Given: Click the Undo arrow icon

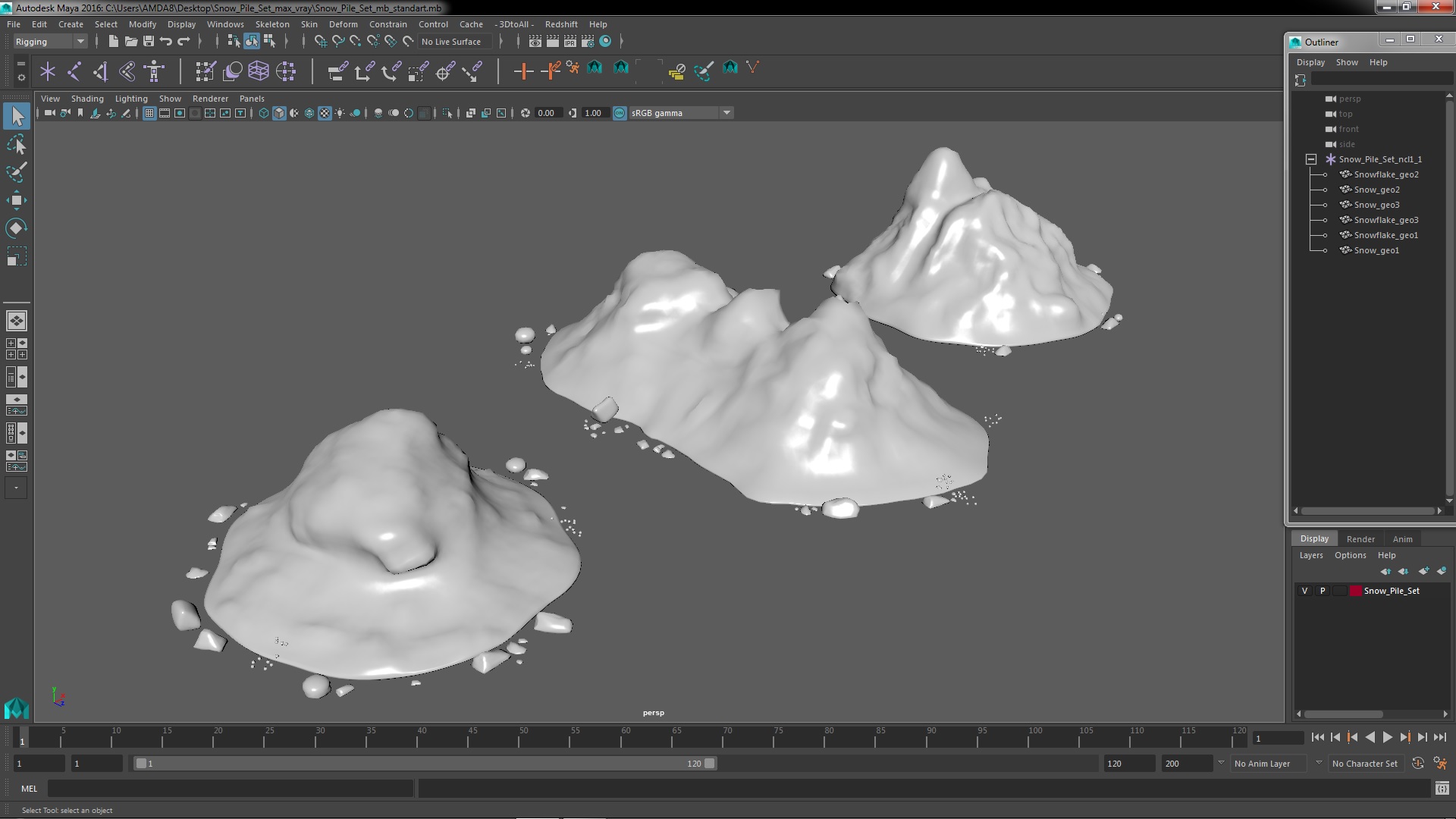Looking at the screenshot, I should pos(166,41).
